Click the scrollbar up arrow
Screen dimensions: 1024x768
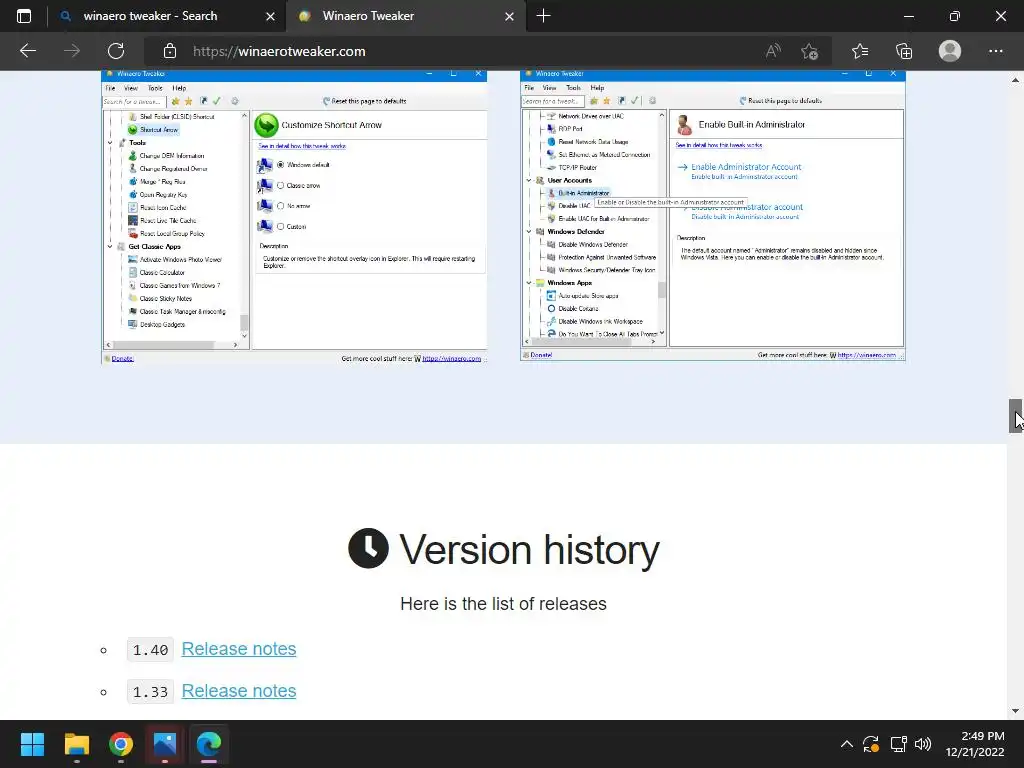click(x=1015, y=80)
